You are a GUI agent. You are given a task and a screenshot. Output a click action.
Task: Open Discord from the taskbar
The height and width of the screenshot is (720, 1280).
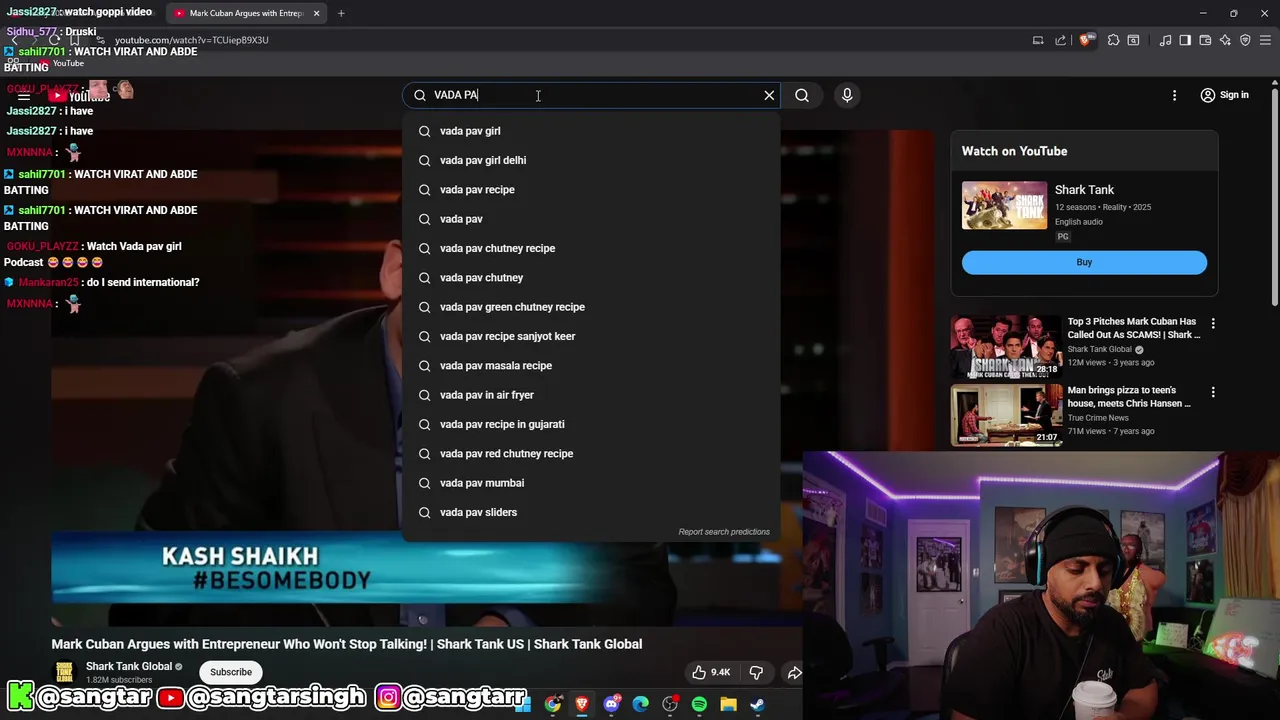coord(612,704)
